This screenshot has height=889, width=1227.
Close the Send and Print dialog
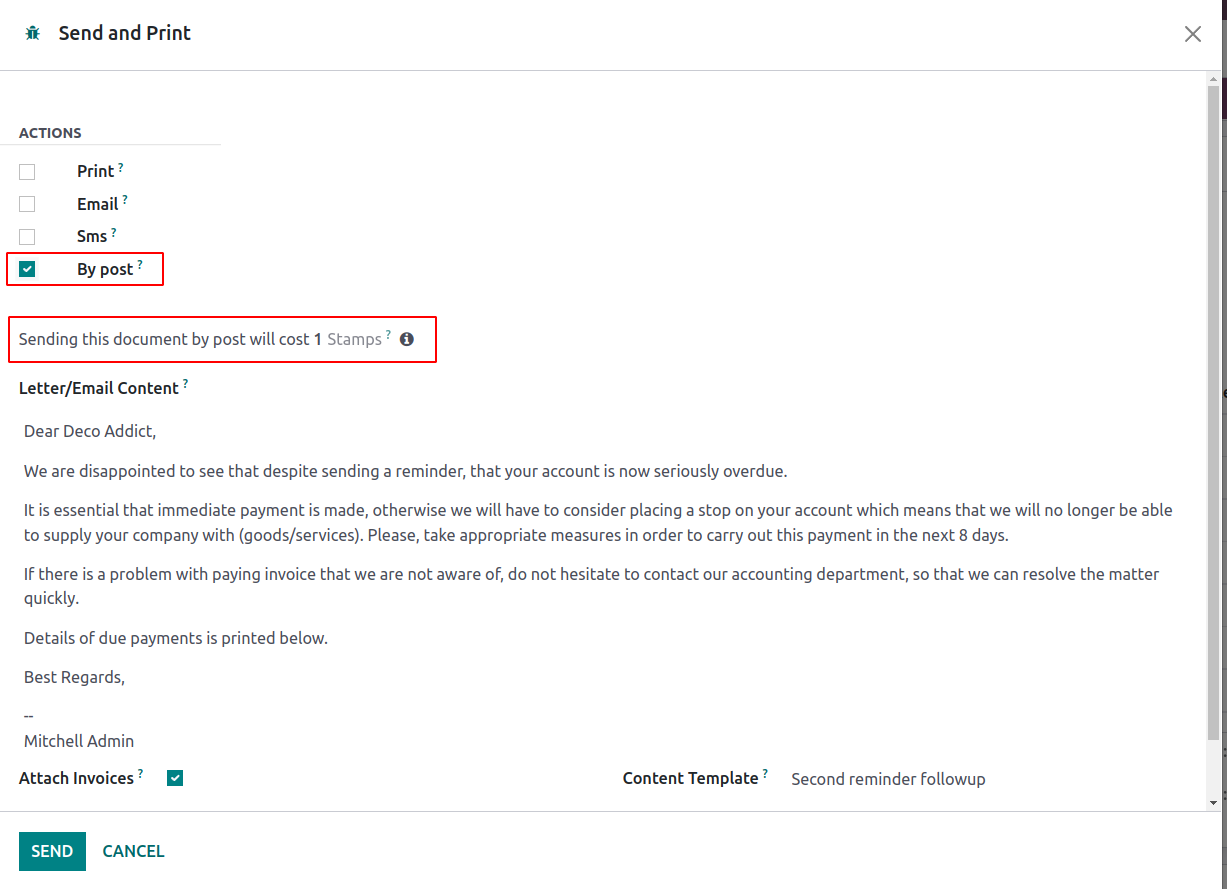[x=1193, y=34]
